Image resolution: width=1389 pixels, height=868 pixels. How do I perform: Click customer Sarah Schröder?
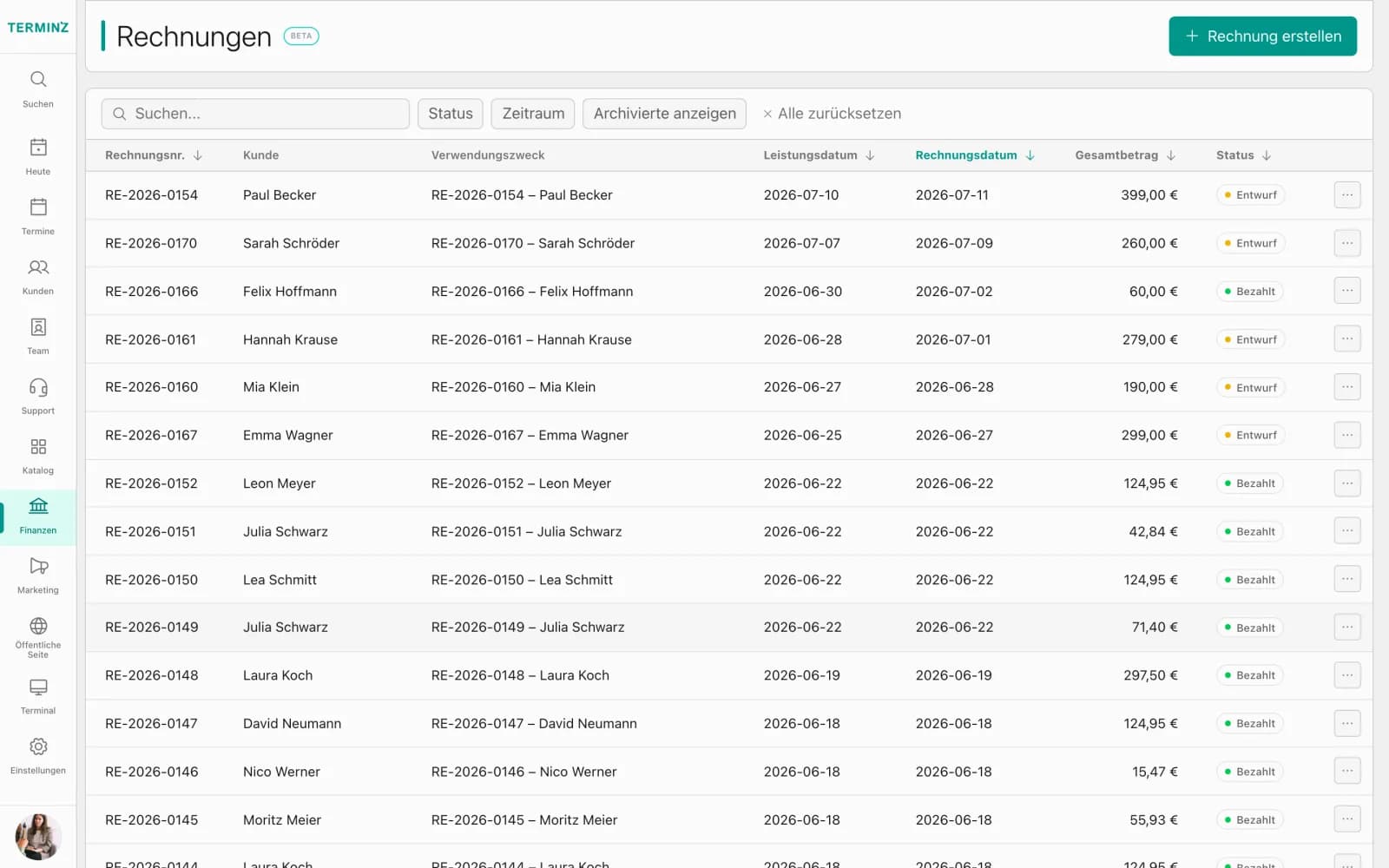[291, 243]
